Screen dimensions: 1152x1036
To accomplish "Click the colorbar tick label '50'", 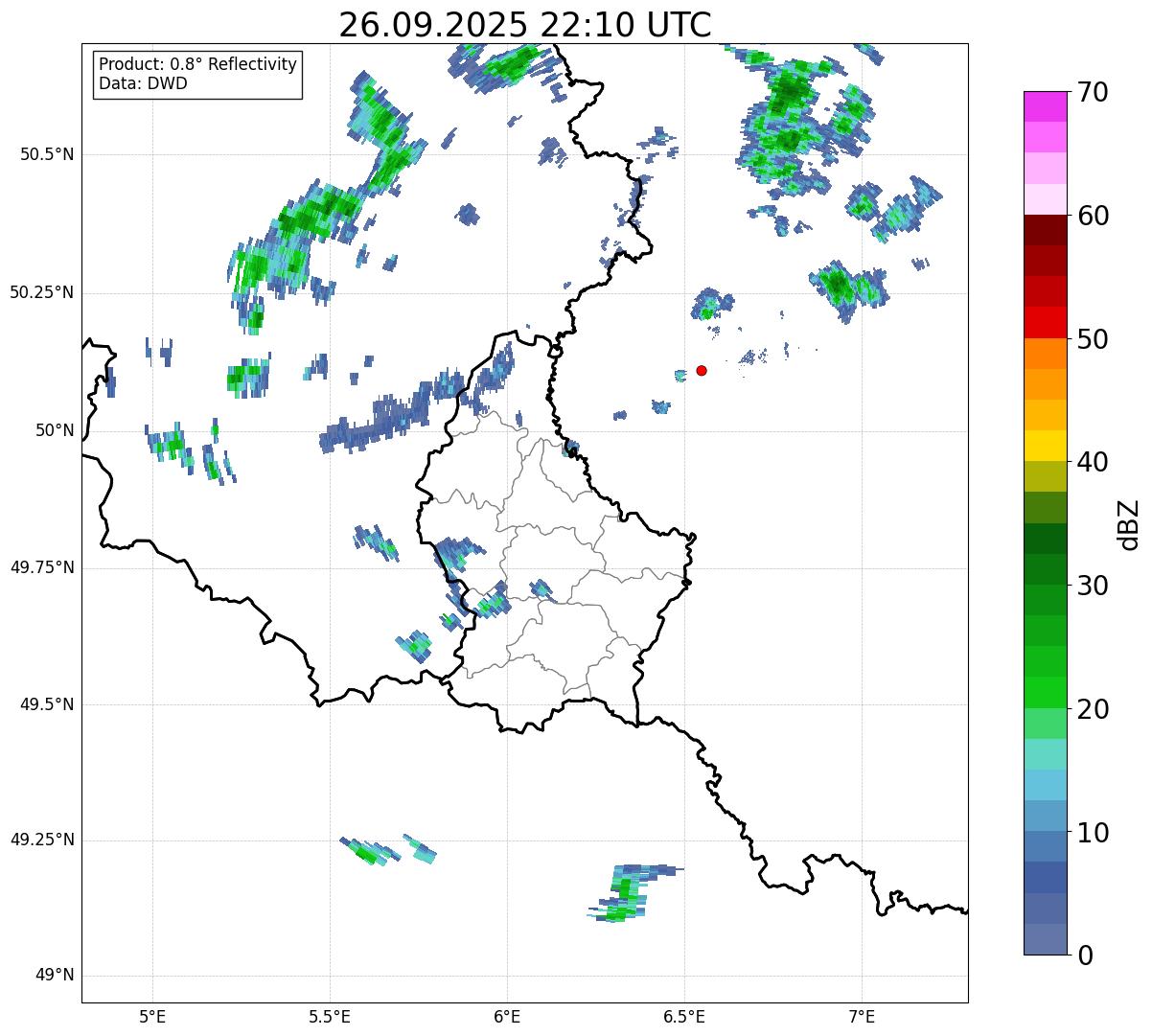I will coord(1093,339).
